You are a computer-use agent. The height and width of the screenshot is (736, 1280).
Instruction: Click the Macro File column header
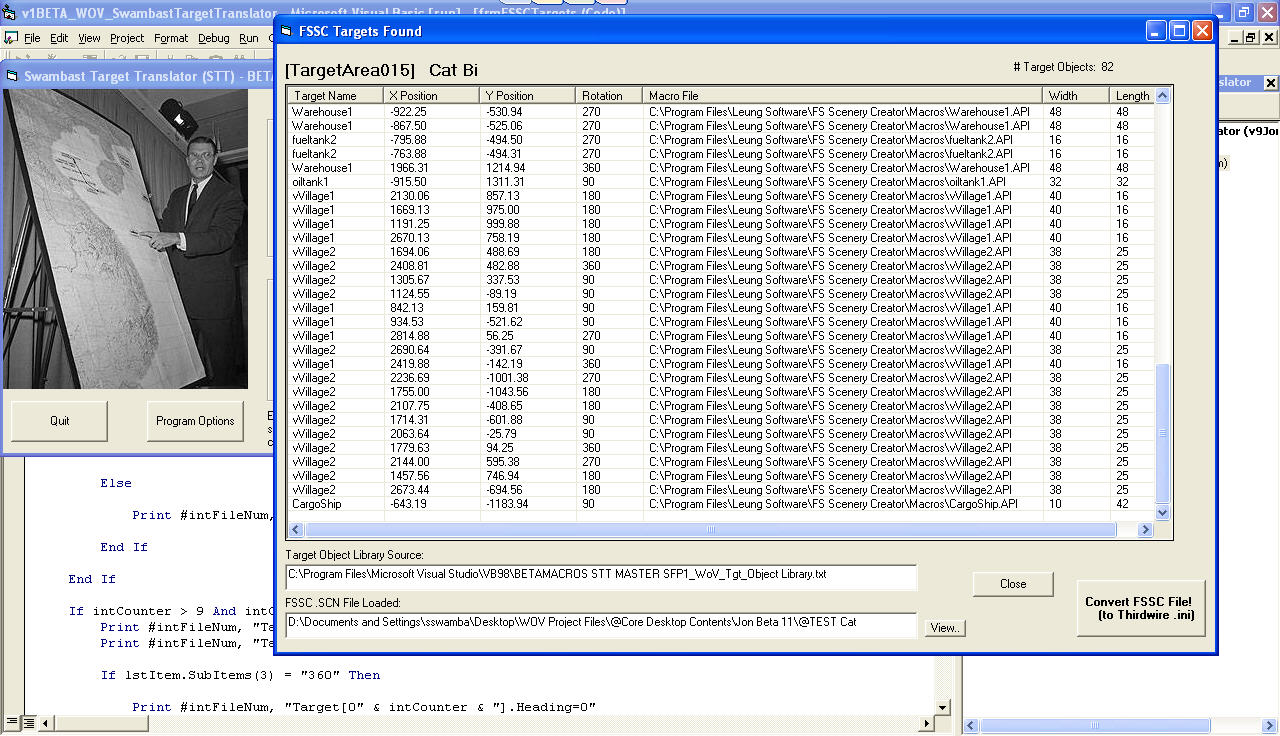[x=843, y=96]
